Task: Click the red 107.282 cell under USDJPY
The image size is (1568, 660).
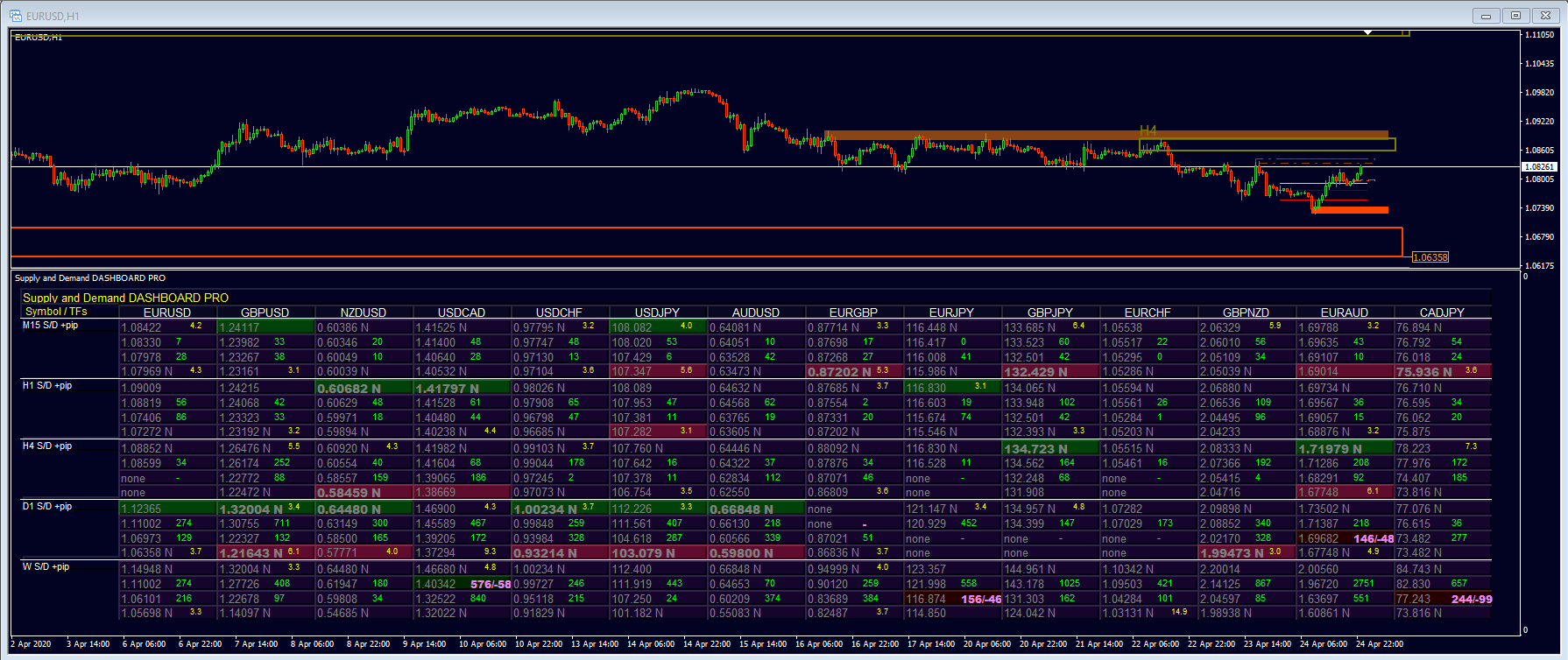Action: pyautogui.click(x=658, y=432)
